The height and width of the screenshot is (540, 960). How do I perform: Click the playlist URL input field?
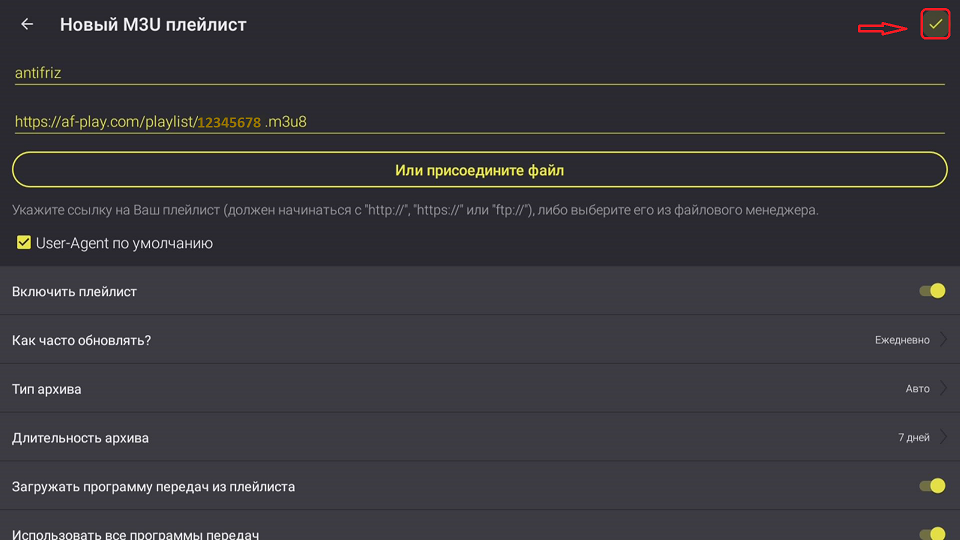click(478, 122)
